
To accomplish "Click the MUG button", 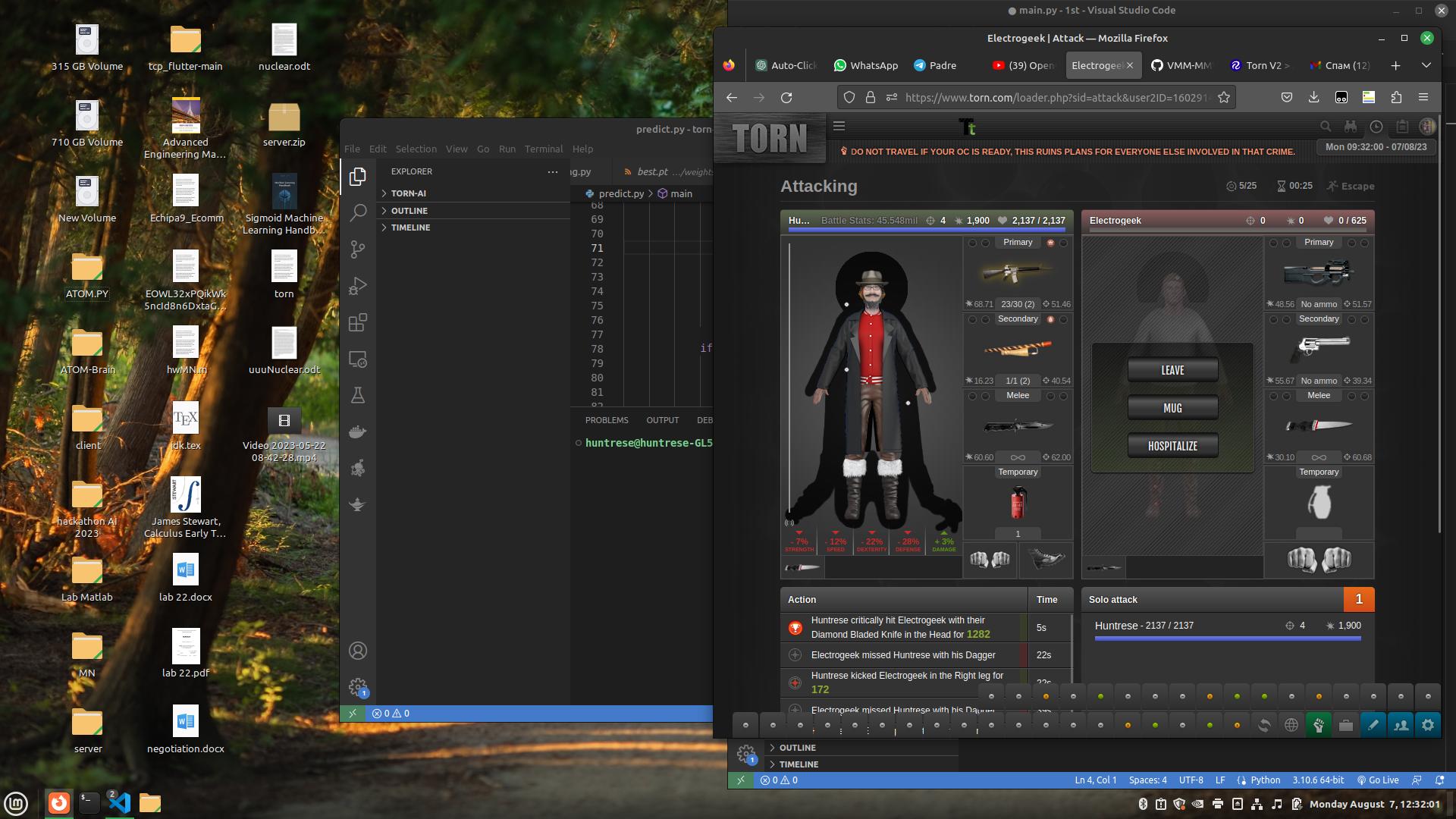I will point(1172,408).
